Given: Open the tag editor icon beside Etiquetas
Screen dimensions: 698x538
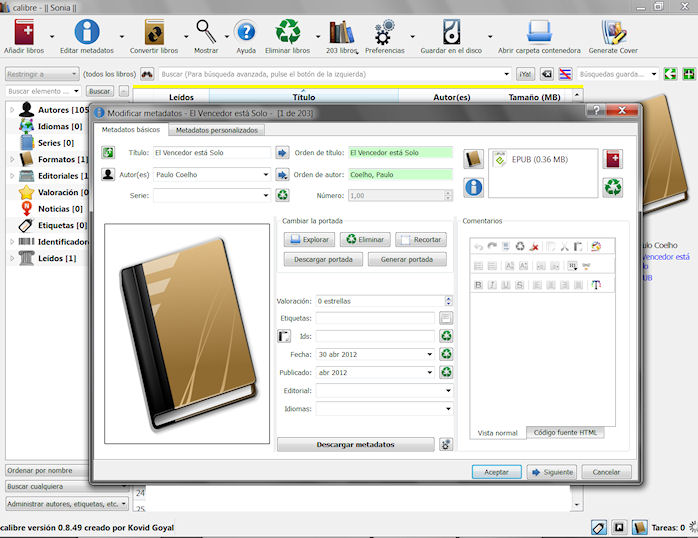Looking at the screenshot, I should [446, 318].
